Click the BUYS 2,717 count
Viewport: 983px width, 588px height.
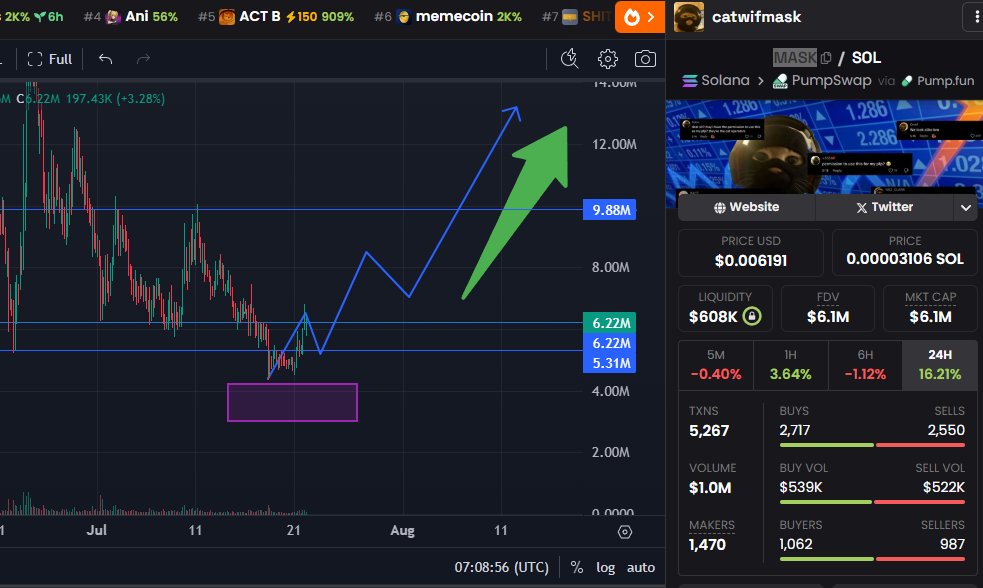tap(794, 430)
